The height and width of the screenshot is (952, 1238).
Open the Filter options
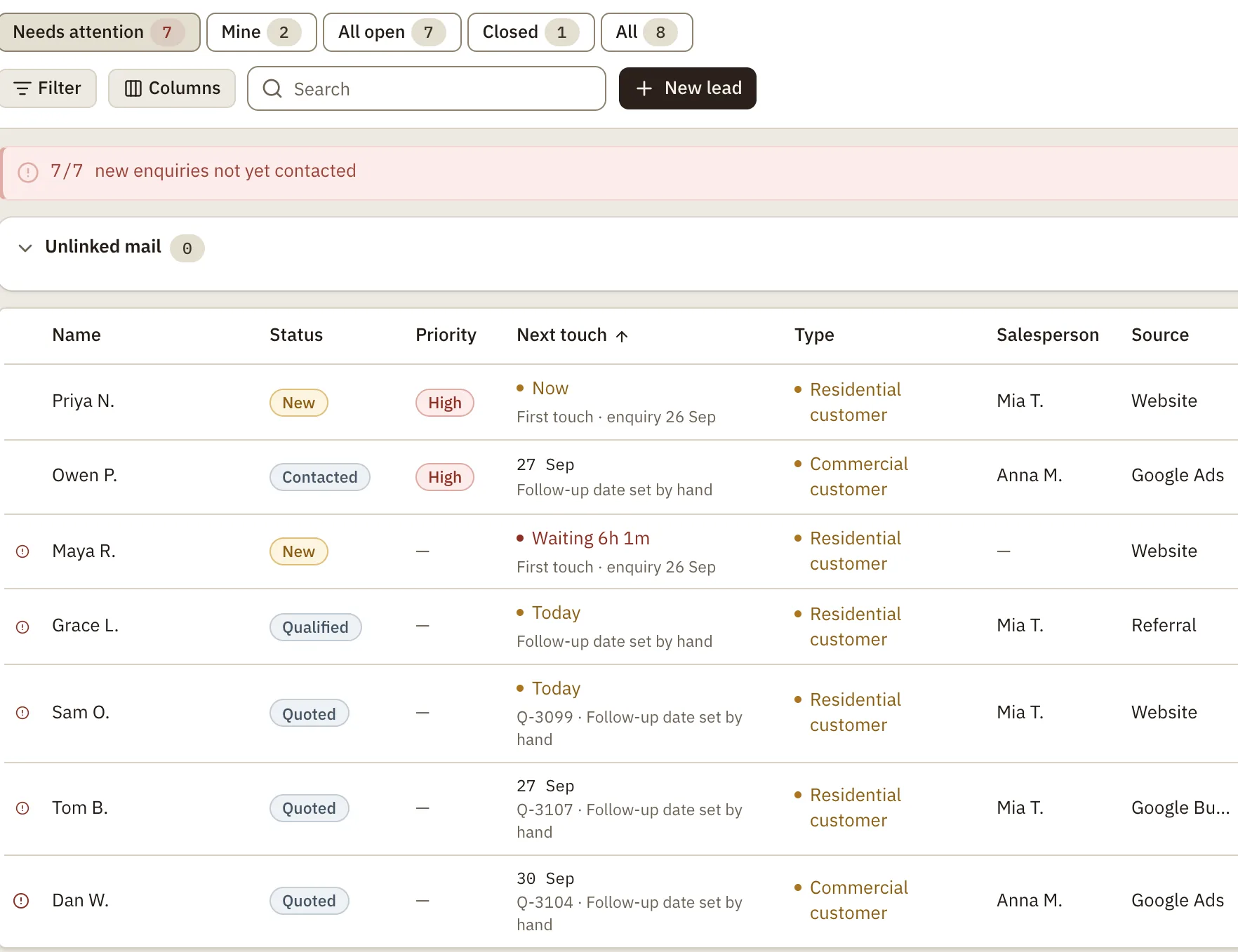[48, 88]
